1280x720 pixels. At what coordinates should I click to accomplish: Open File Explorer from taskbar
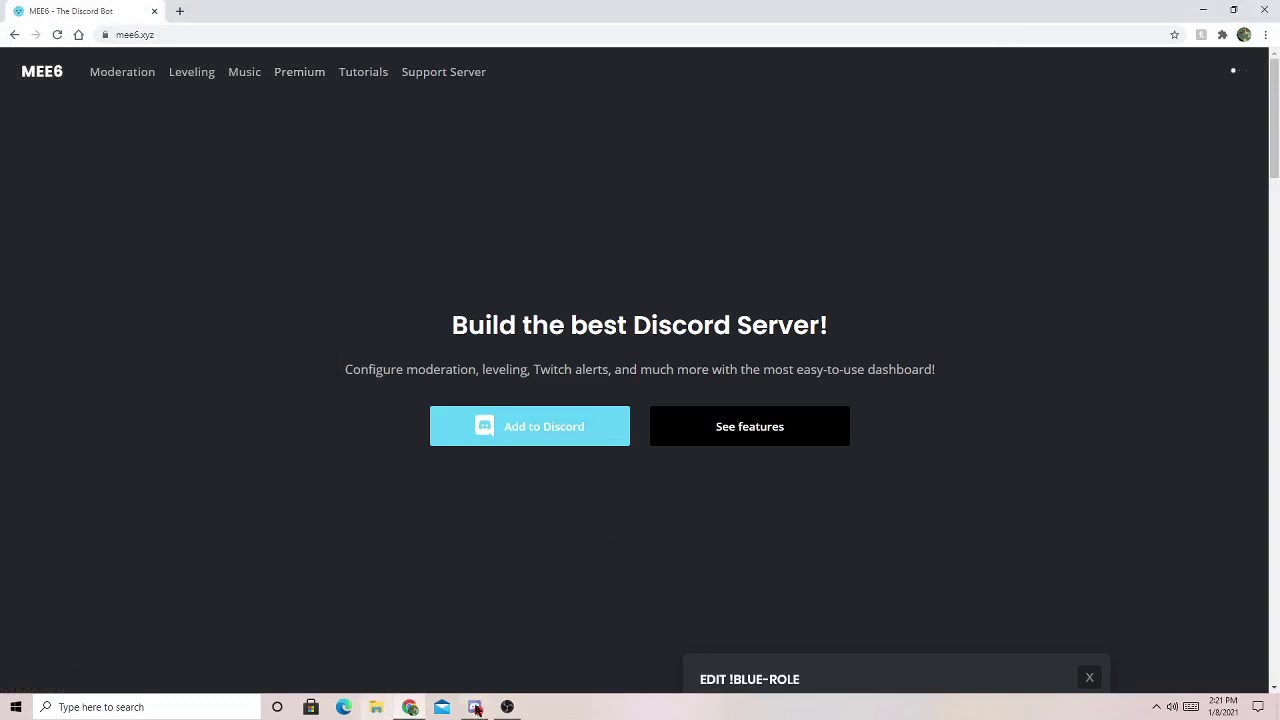point(376,707)
